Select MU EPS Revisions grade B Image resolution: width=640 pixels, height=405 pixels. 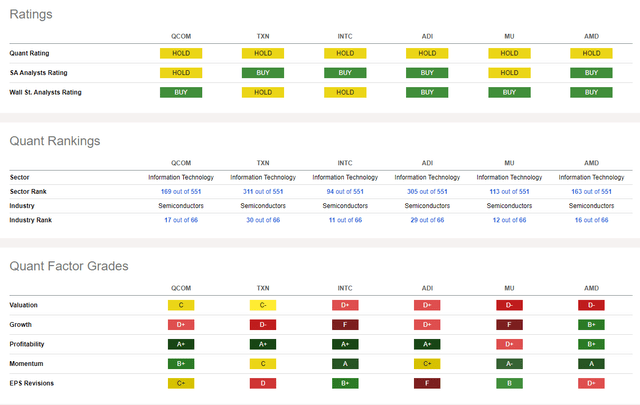point(509,383)
